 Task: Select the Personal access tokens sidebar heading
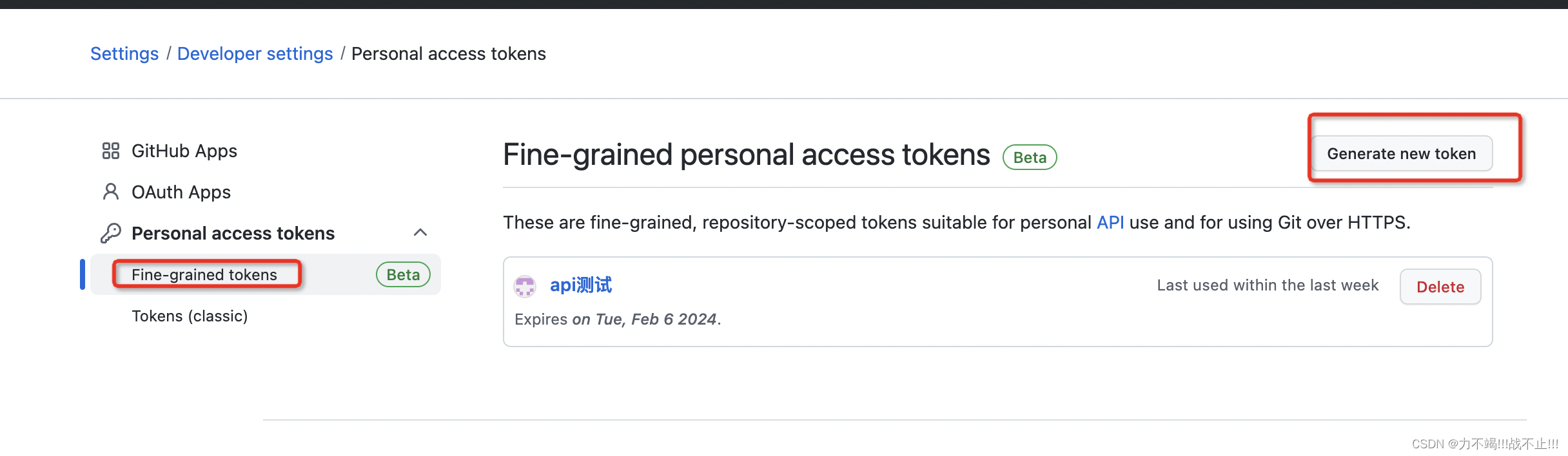[x=233, y=233]
